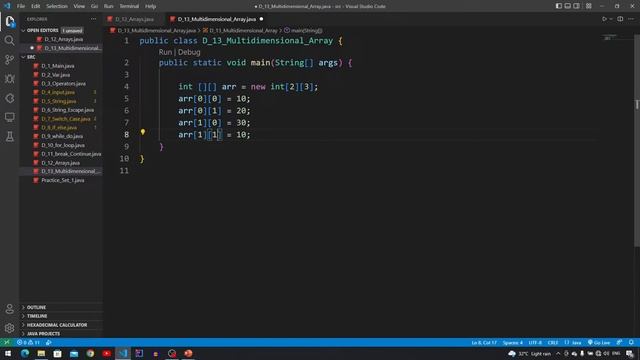Open the Windows Start menu
This screenshot has width=640, height=360.
click(x=8, y=353)
